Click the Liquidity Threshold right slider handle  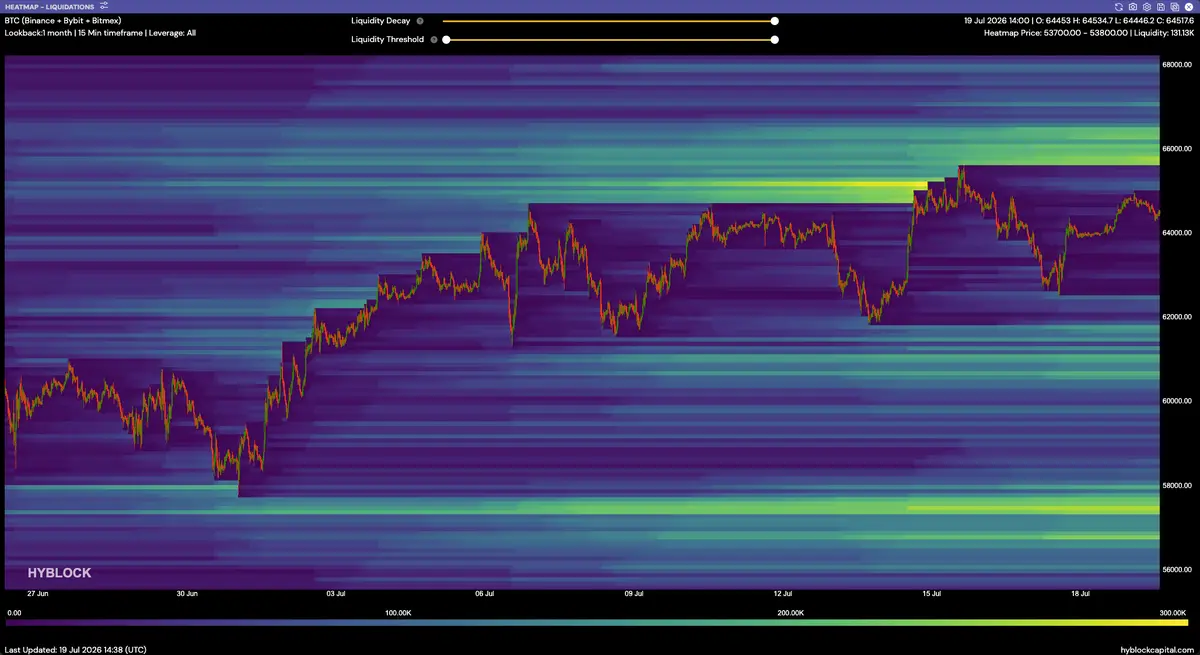[775, 40]
